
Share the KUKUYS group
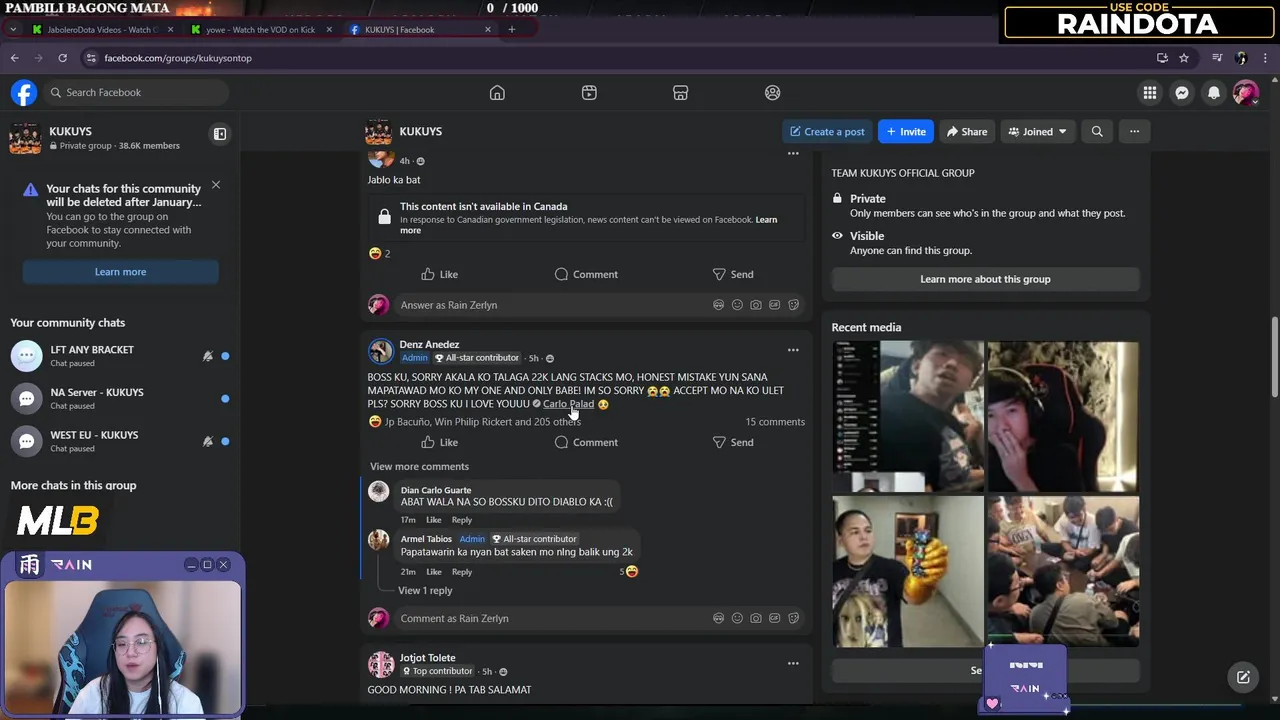pyautogui.click(x=967, y=131)
